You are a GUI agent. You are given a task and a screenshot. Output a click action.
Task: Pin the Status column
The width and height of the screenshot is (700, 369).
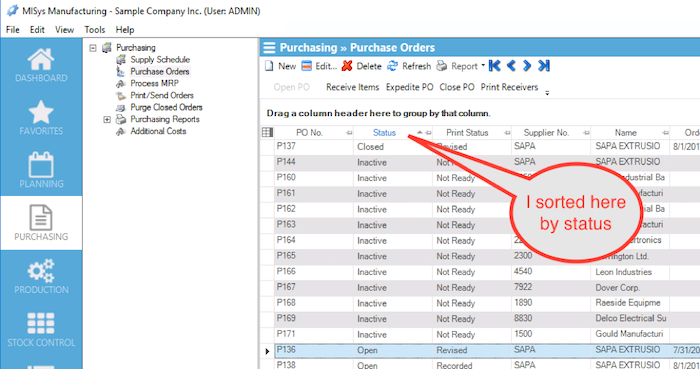[x=428, y=133]
